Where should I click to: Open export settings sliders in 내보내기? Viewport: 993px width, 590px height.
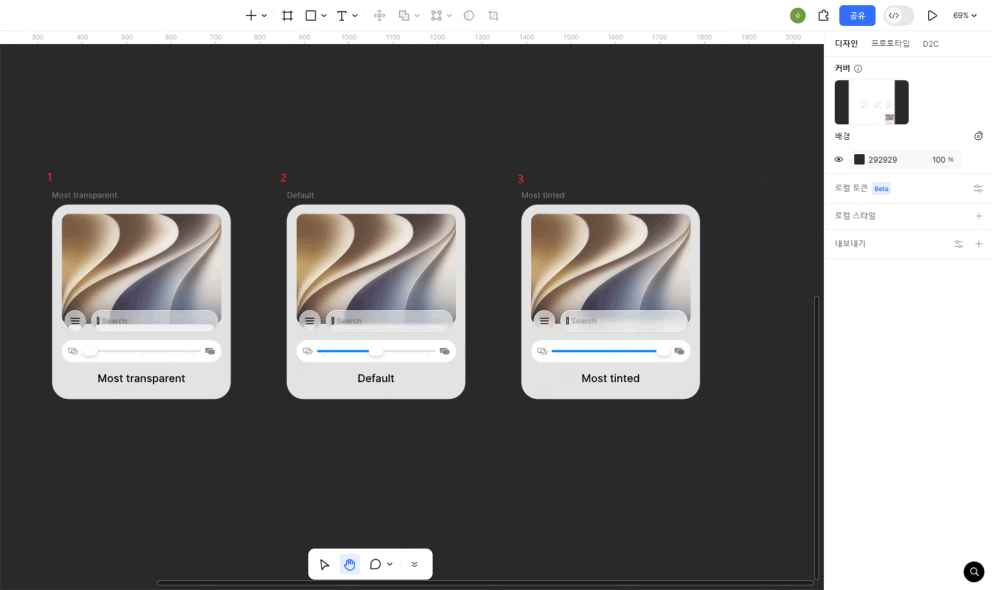[x=959, y=244]
